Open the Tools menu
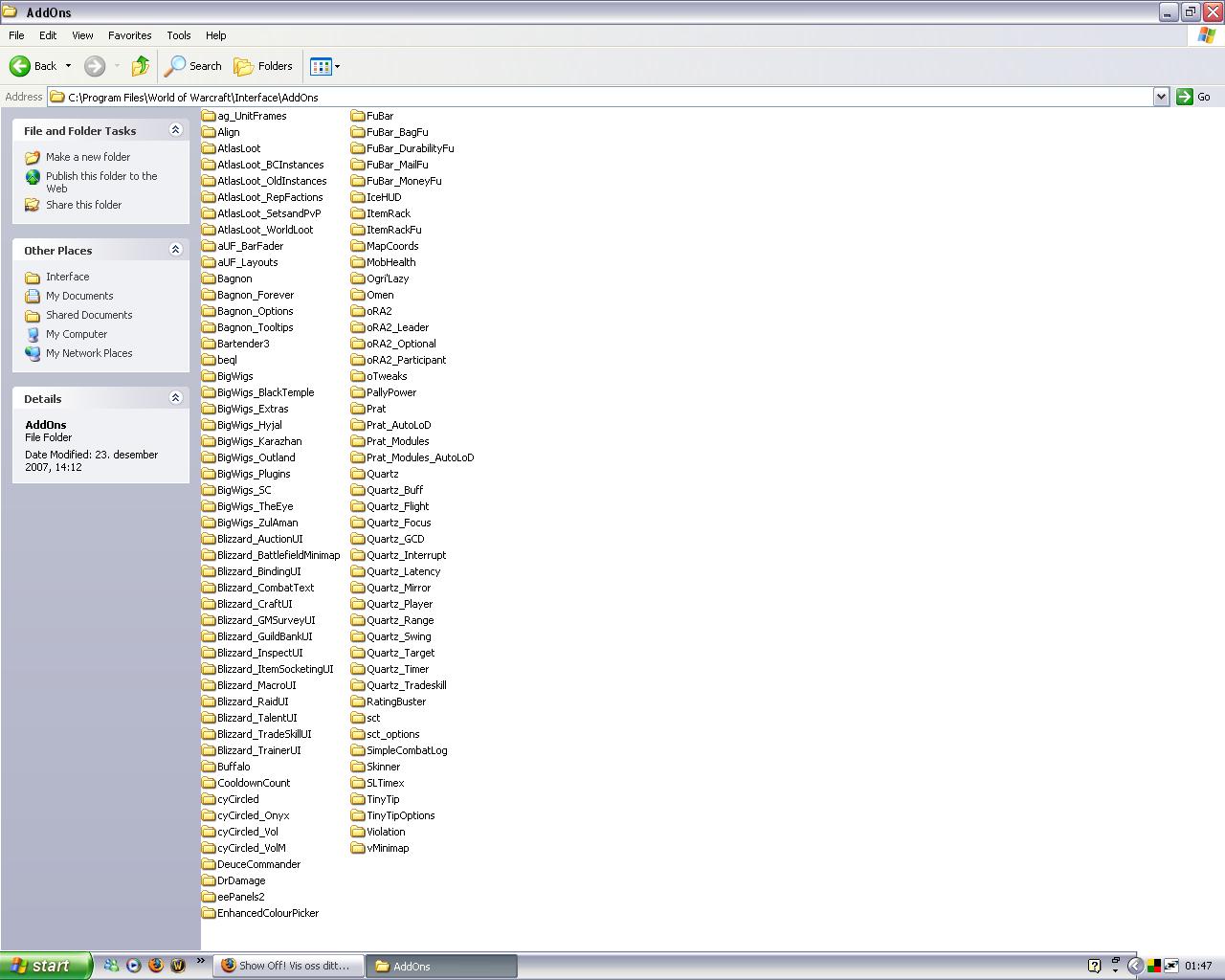 click(x=179, y=35)
